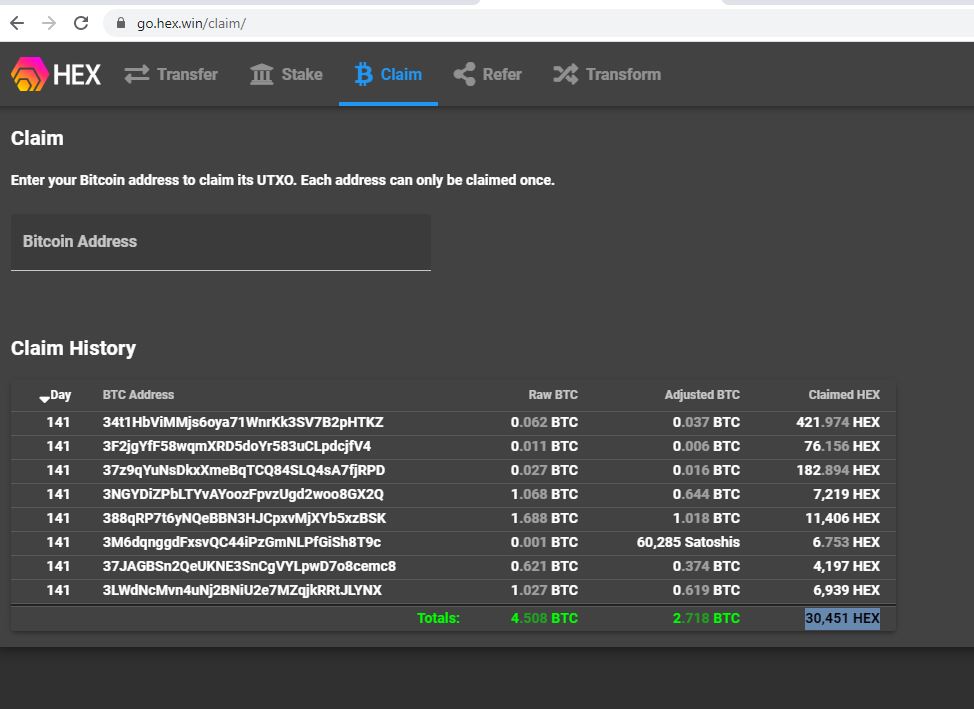Select address 3F2jgYfF58wqmXRD5doYr583uCLpdcjfV4
The height and width of the screenshot is (709, 974).
click(x=237, y=446)
